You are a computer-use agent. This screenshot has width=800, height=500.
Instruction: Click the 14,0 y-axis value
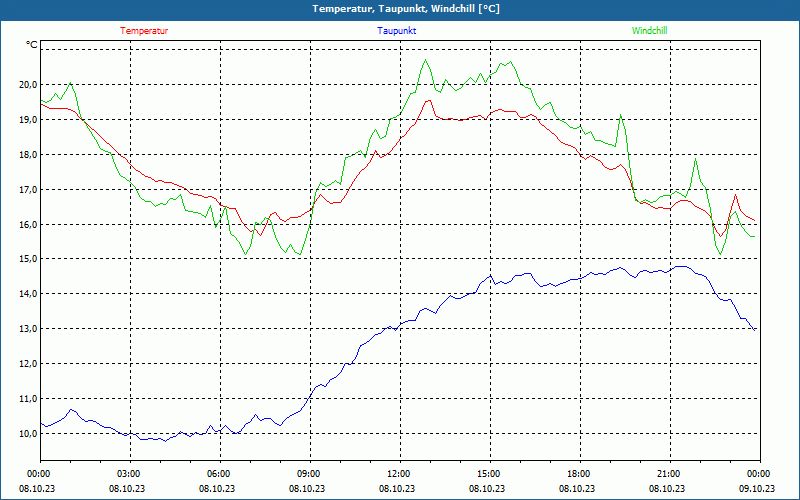point(29,293)
